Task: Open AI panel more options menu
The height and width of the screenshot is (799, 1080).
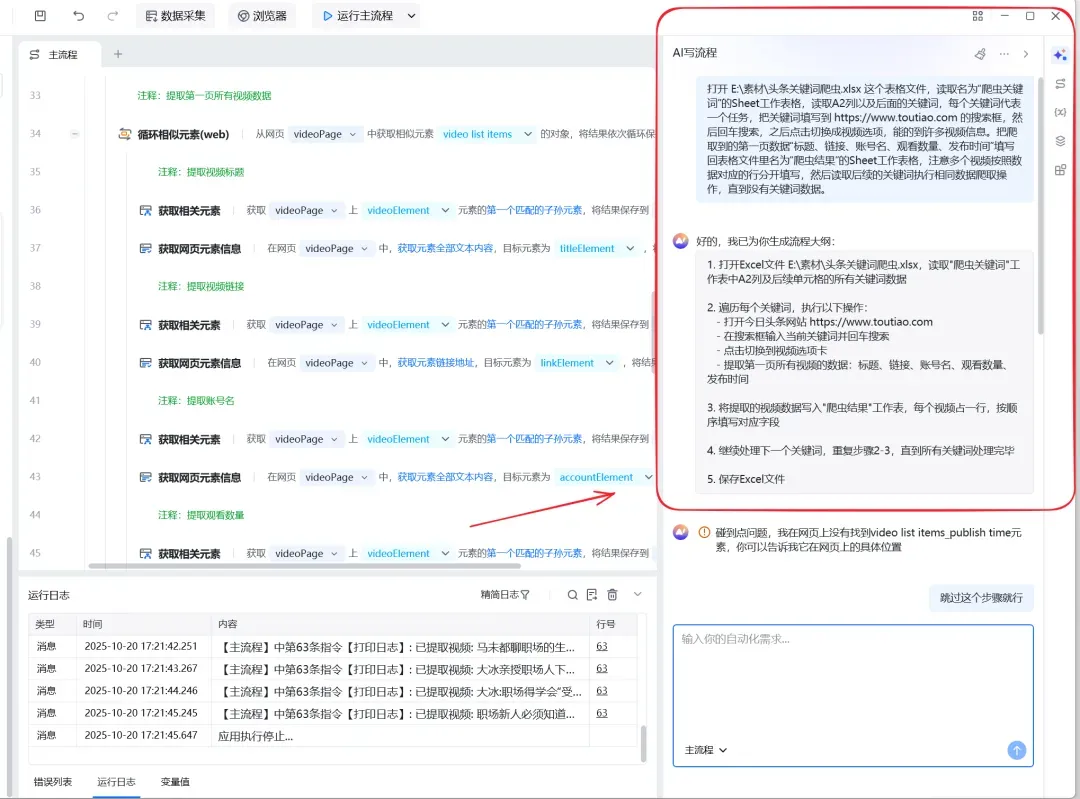Action: [1004, 54]
